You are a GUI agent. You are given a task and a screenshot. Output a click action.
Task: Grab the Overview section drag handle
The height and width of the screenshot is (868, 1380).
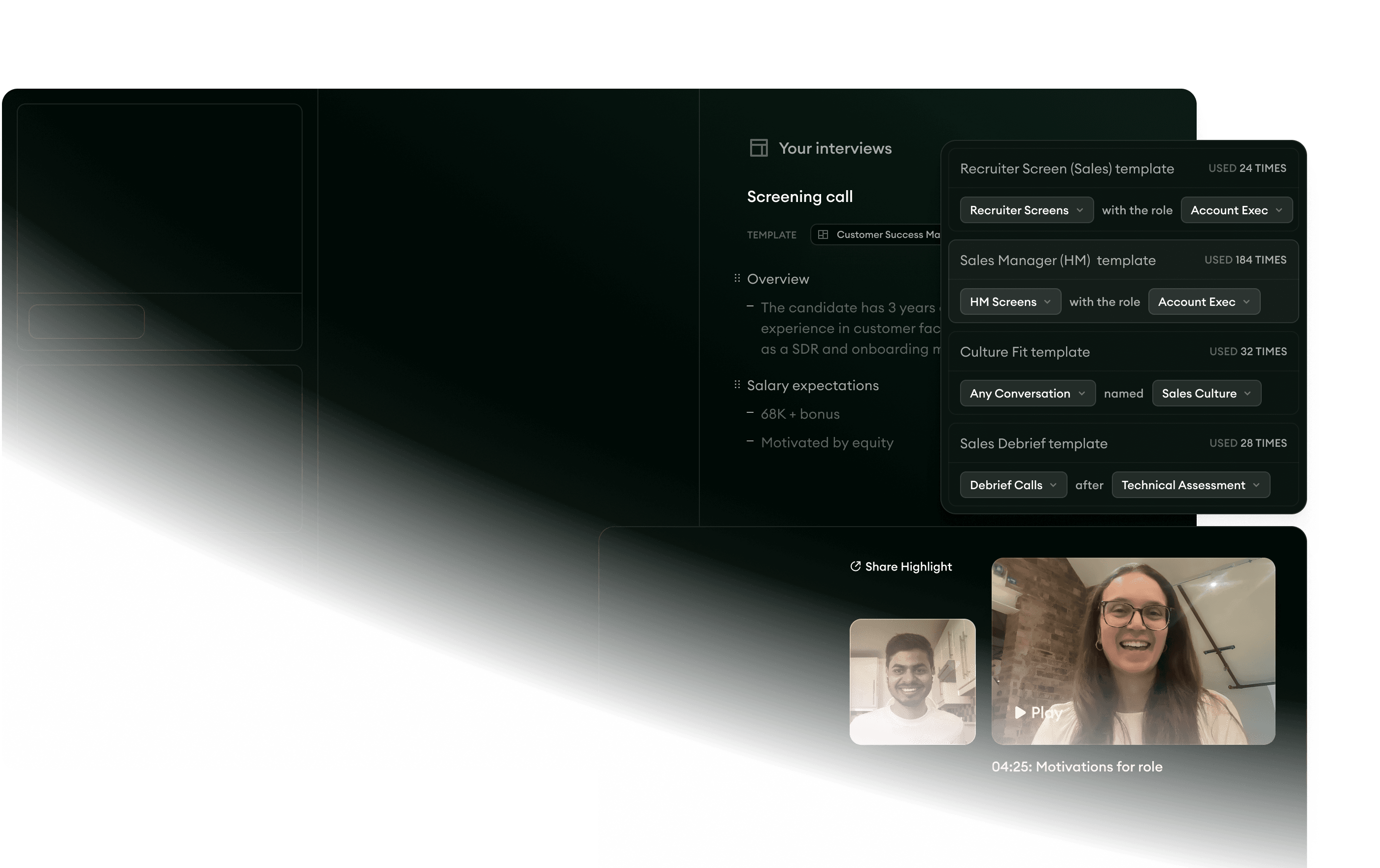737,278
